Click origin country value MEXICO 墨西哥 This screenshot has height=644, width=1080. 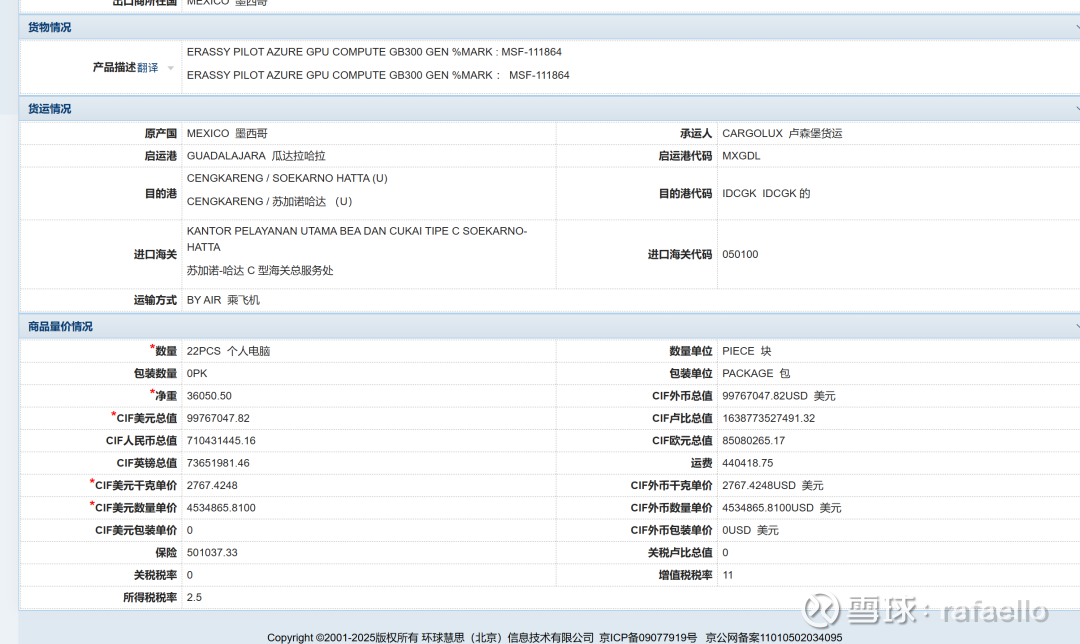tap(227, 134)
